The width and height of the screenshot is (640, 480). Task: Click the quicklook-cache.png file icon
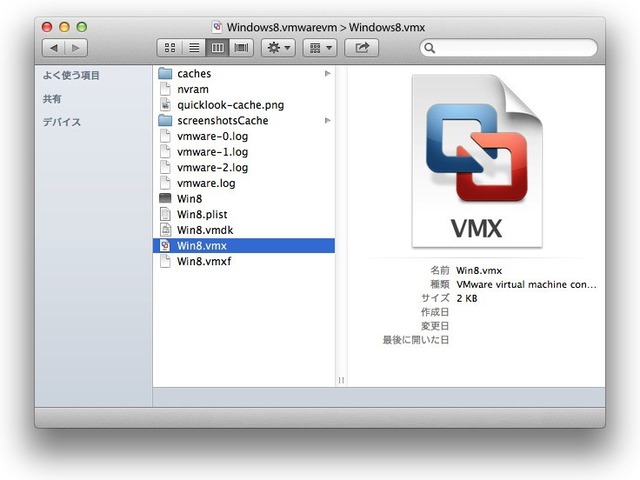click(165, 105)
